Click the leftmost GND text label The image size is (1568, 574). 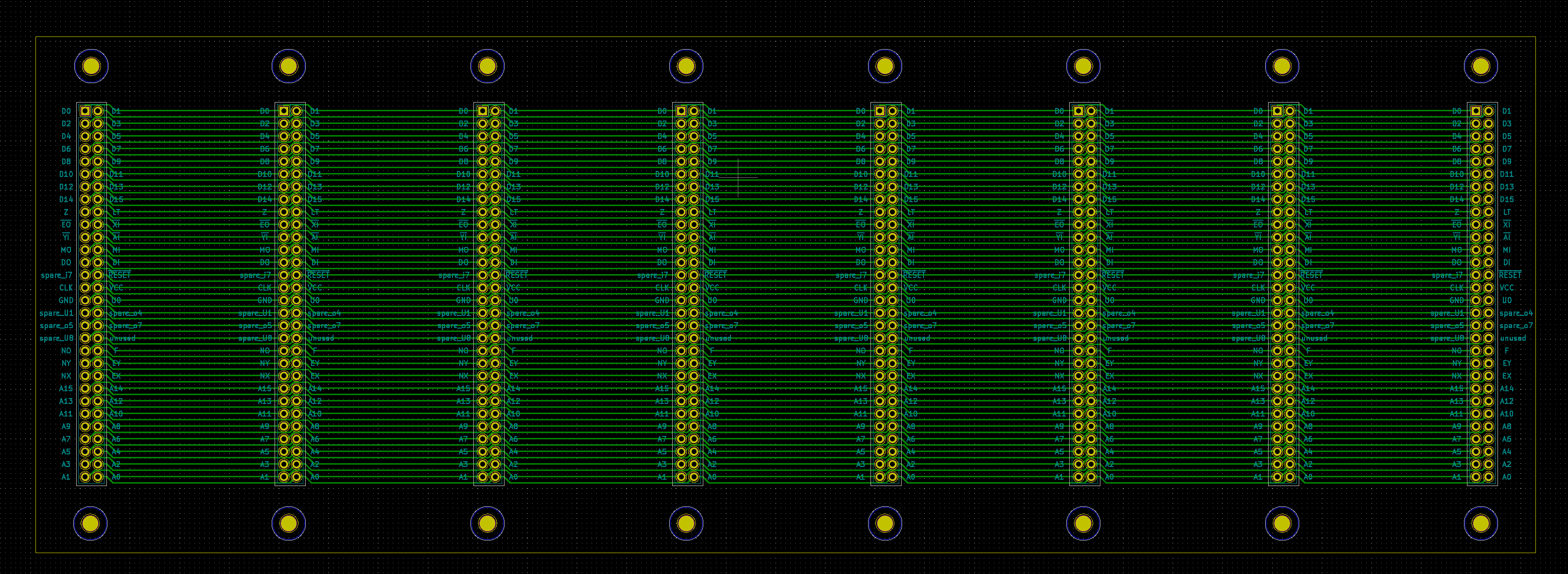tap(66, 300)
